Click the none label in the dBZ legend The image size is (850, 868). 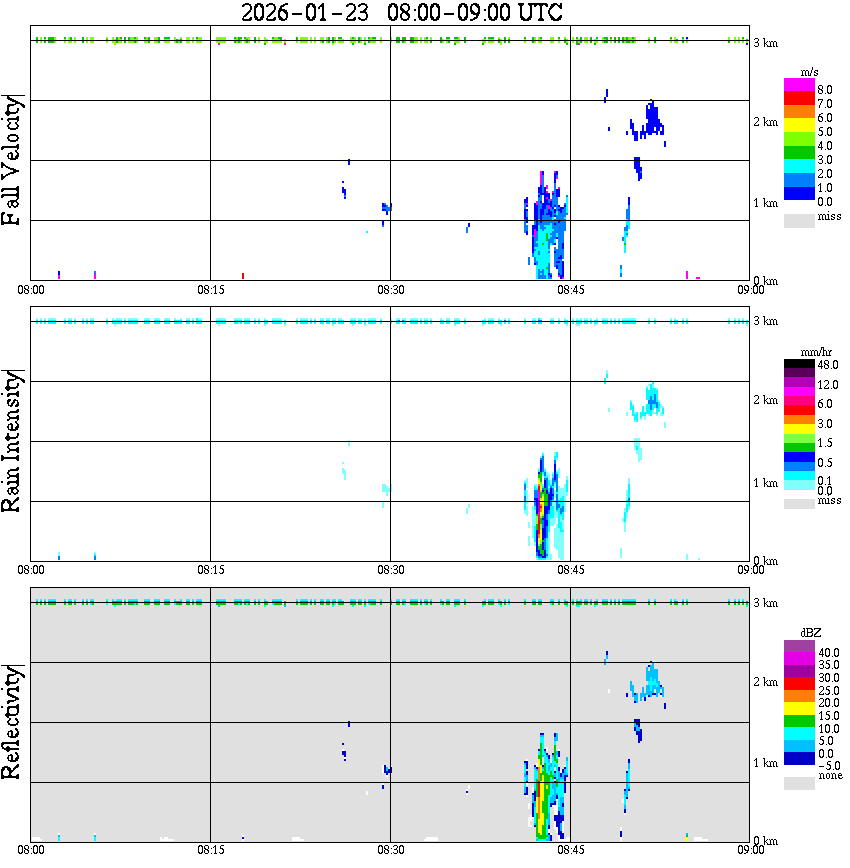pyautogui.click(x=830, y=776)
